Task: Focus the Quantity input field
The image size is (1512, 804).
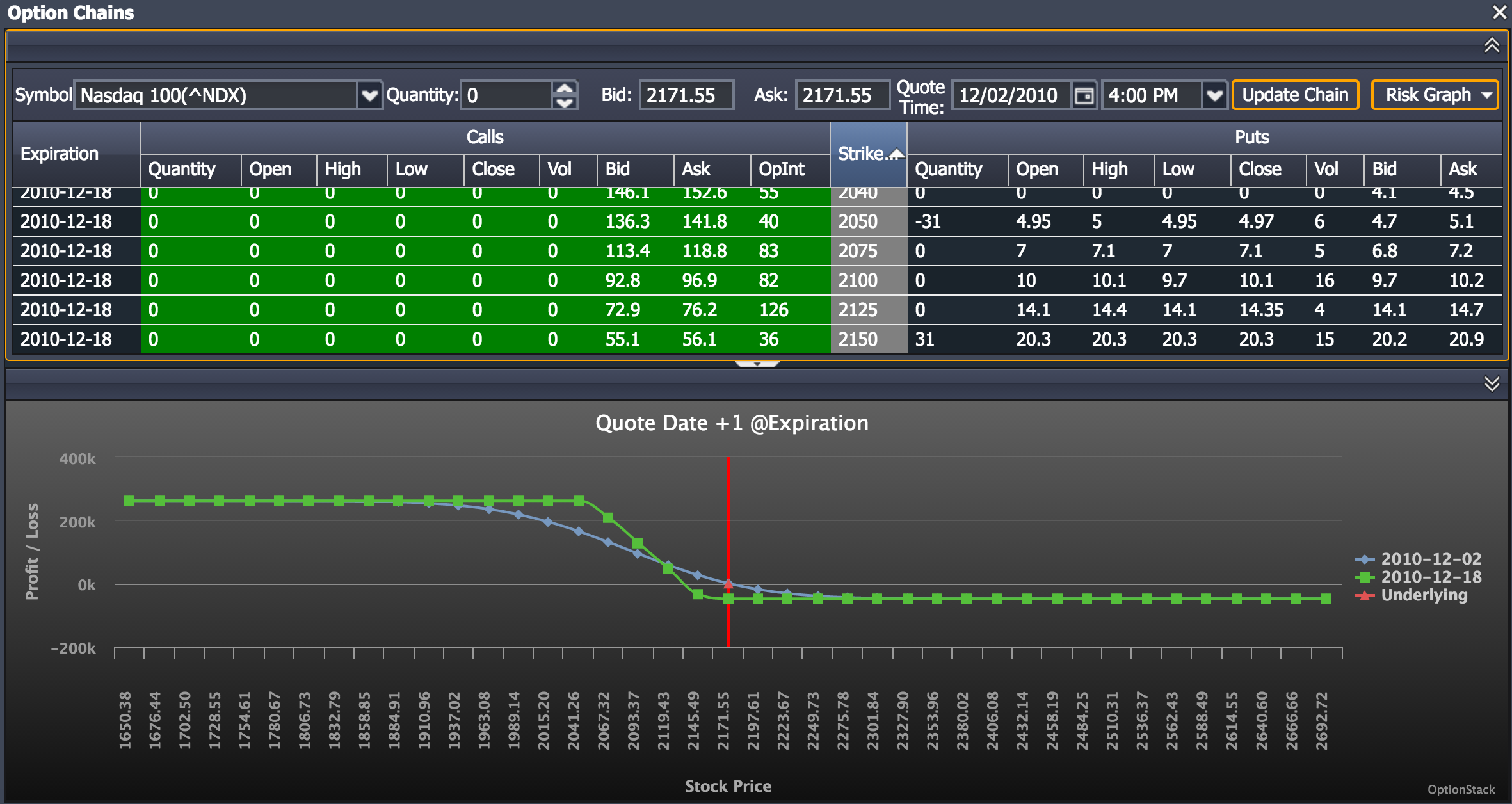Action: (x=506, y=95)
